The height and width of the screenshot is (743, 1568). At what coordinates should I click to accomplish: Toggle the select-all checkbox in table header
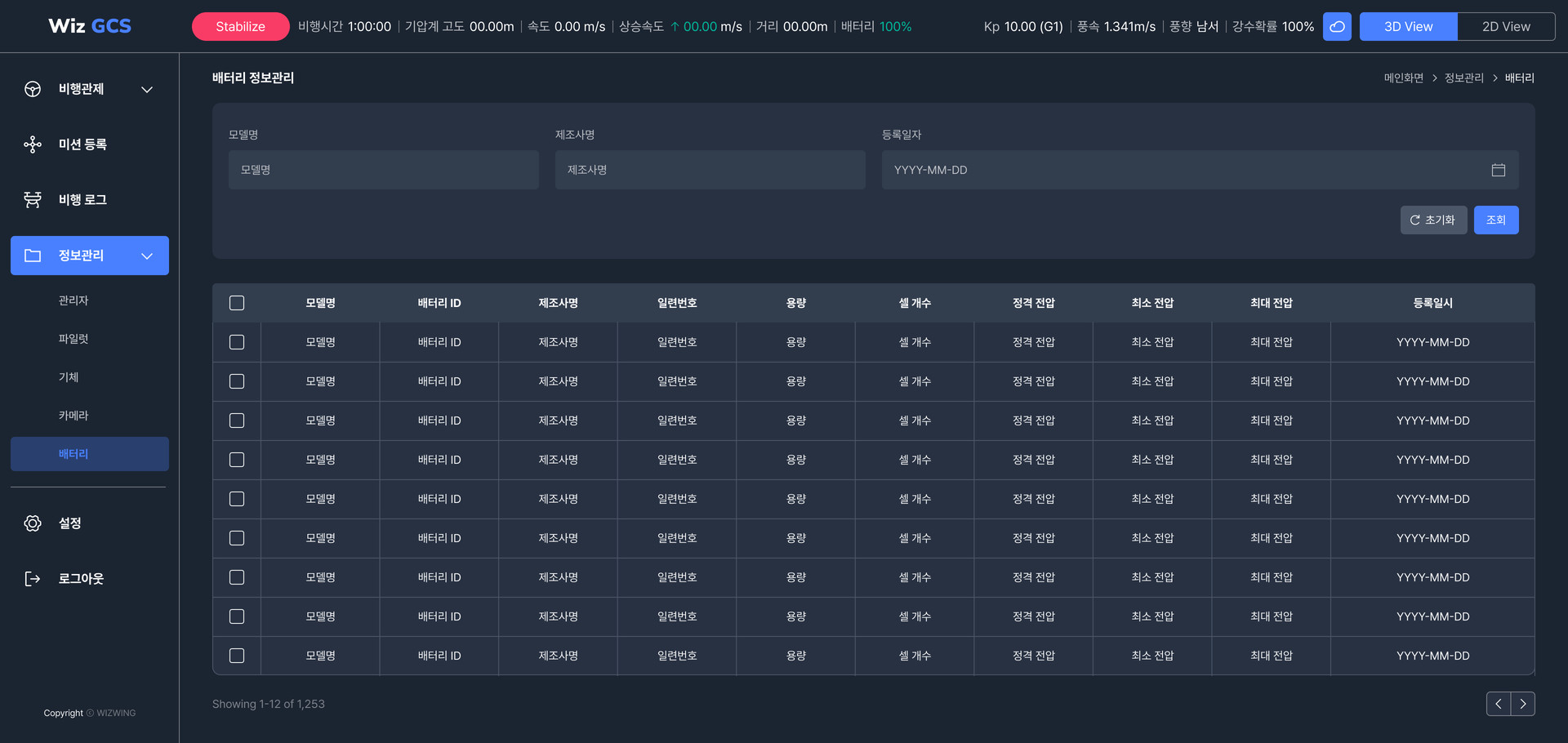237,303
